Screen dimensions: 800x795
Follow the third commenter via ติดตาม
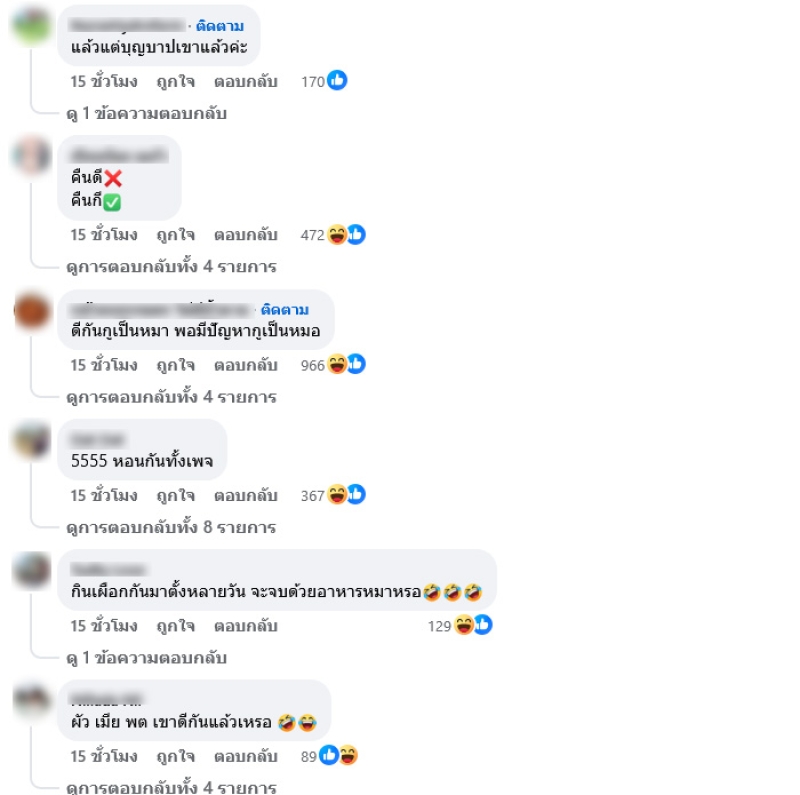pyautogui.click(x=285, y=310)
